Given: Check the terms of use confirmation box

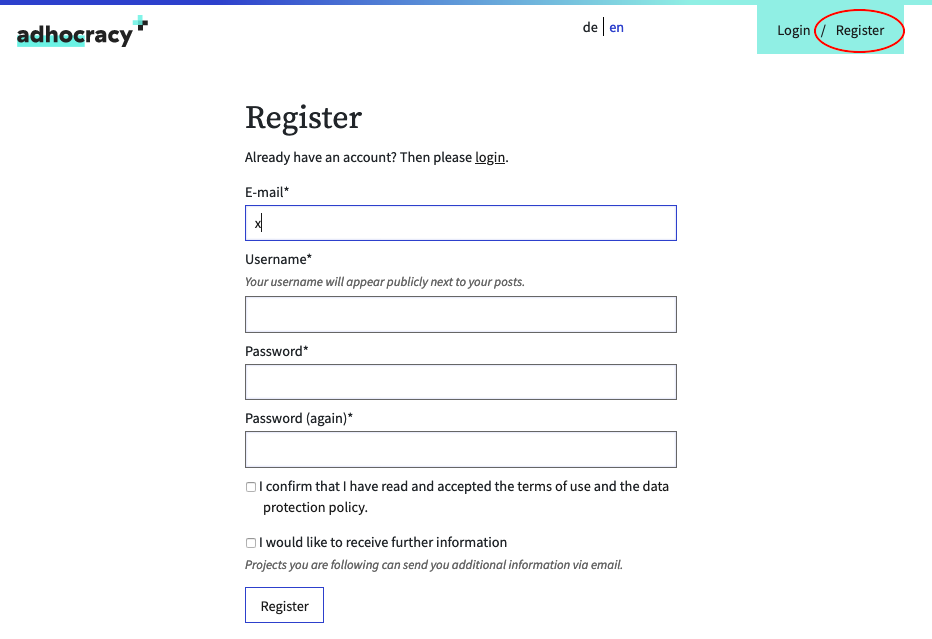Looking at the screenshot, I should pos(251,487).
